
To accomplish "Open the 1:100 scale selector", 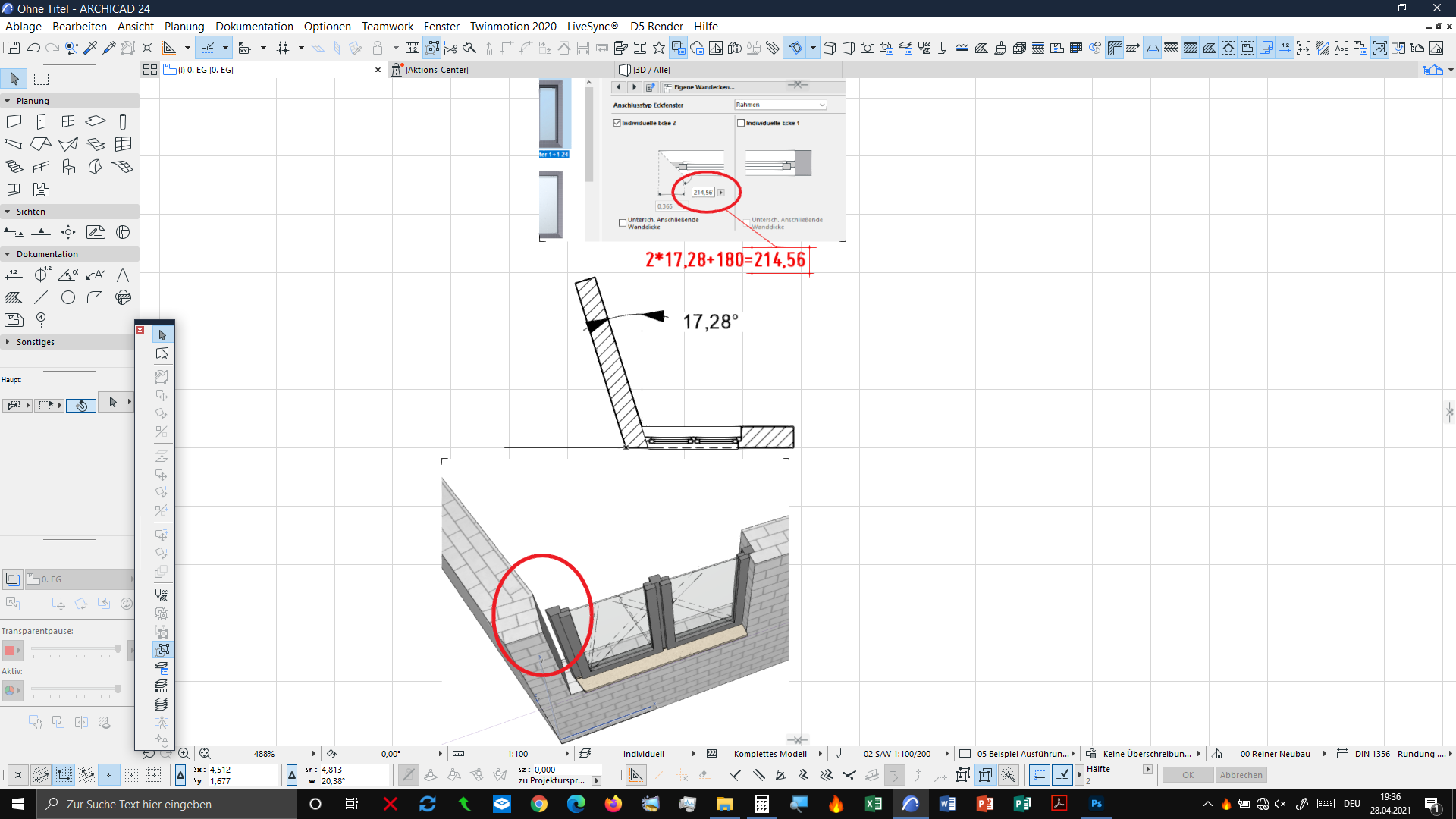I will [x=518, y=754].
